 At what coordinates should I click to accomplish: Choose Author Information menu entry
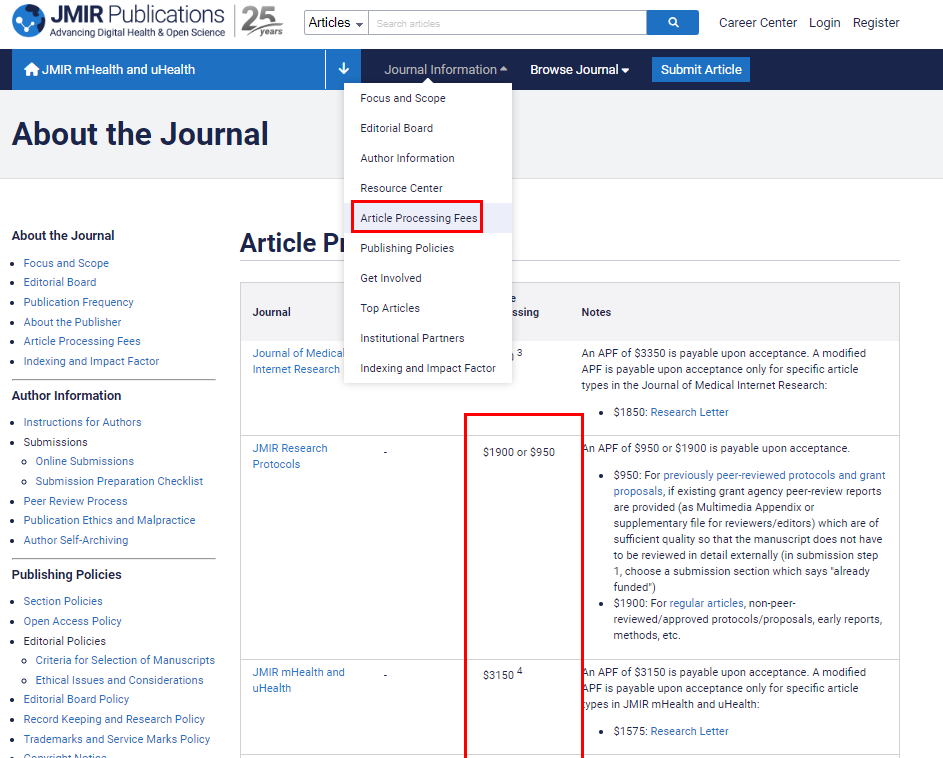click(x=407, y=158)
